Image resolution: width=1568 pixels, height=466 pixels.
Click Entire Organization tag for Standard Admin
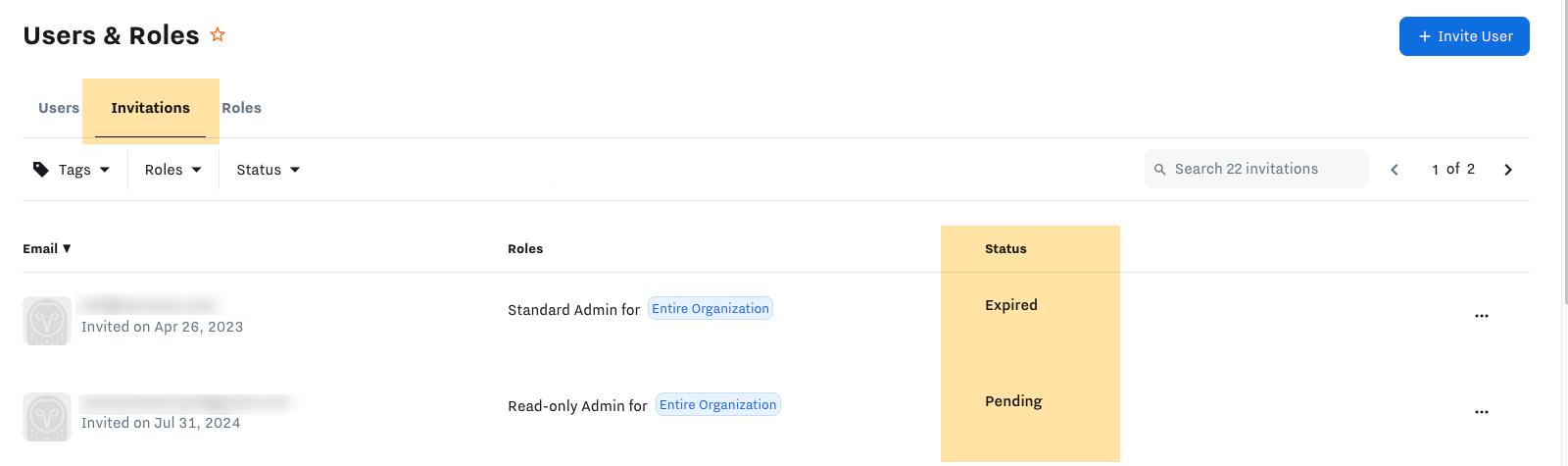click(x=710, y=309)
